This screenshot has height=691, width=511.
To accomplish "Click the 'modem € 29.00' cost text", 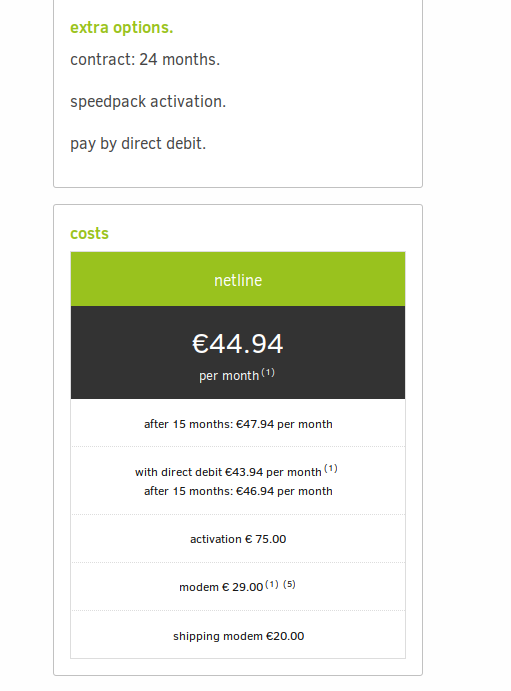I will tap(221, 587).
